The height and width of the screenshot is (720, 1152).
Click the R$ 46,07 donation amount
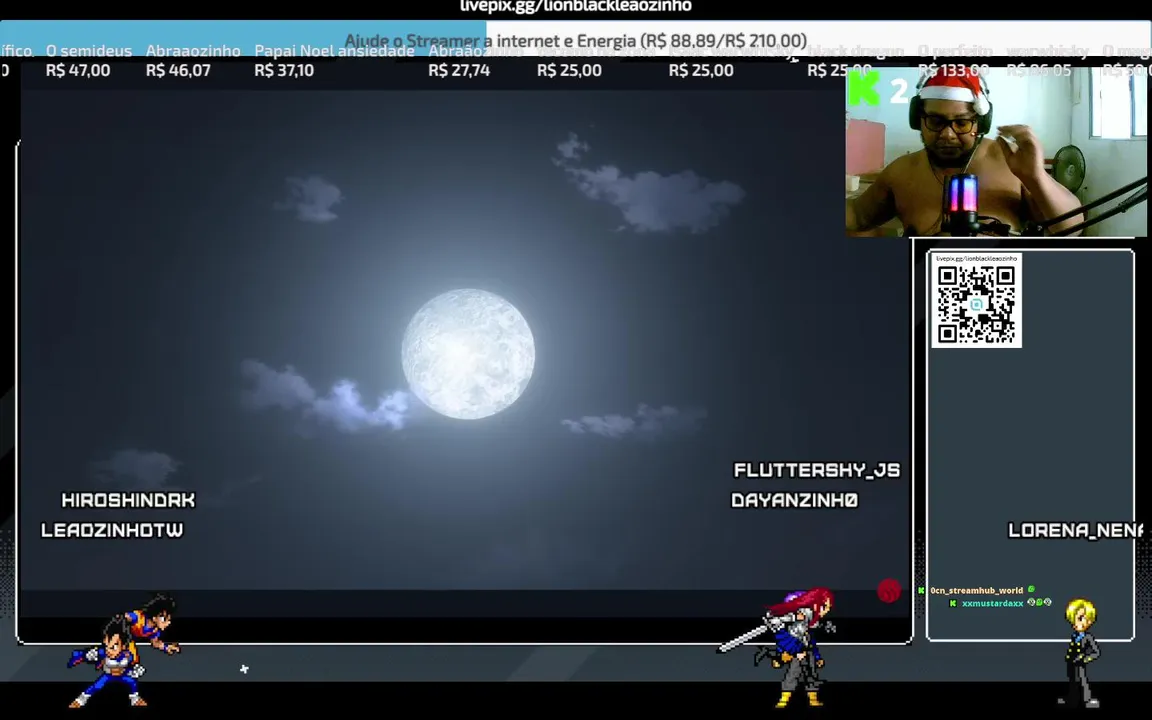pyautogui.click(x=179, y=71)
